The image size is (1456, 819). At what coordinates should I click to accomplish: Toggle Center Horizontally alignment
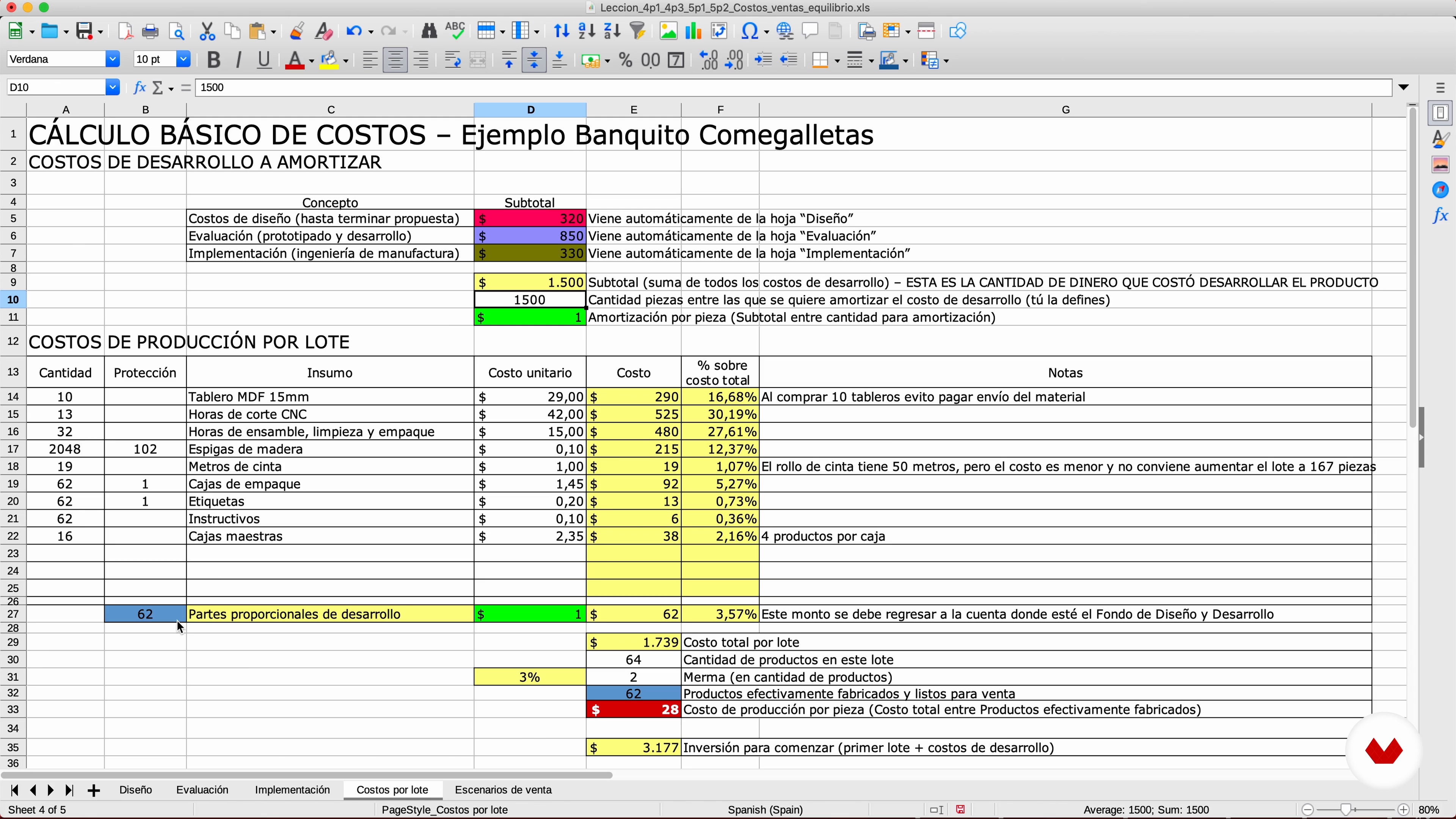(395, 60)
